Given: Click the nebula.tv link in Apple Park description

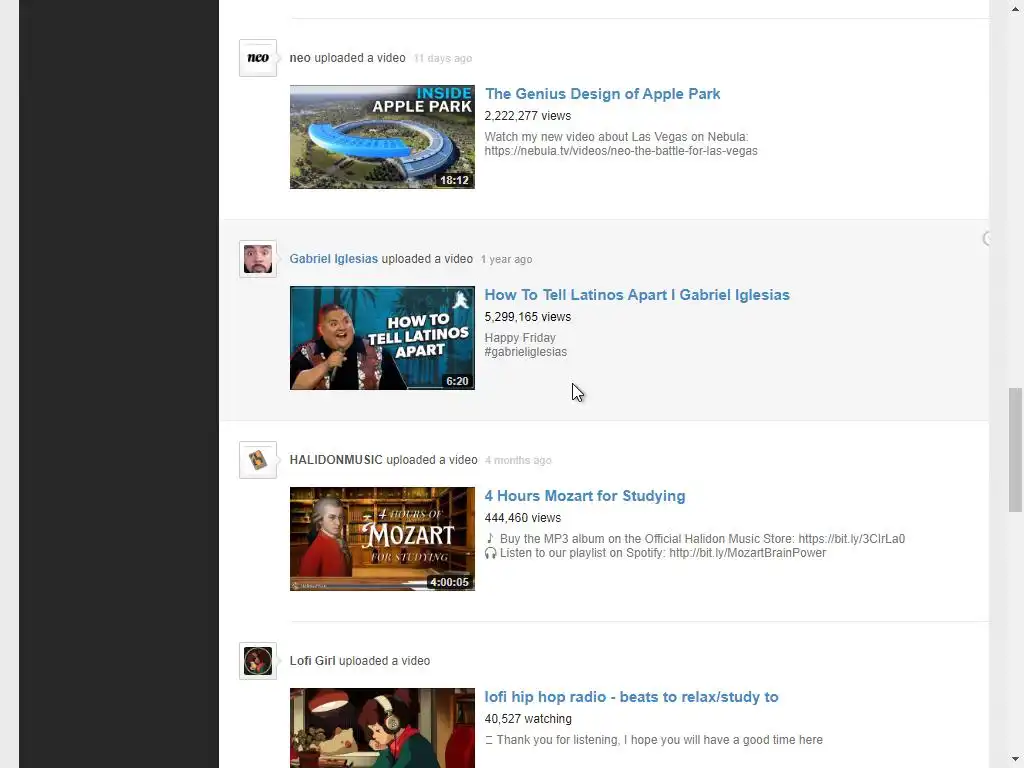Looking at the screenshot, I should point(621,151).
